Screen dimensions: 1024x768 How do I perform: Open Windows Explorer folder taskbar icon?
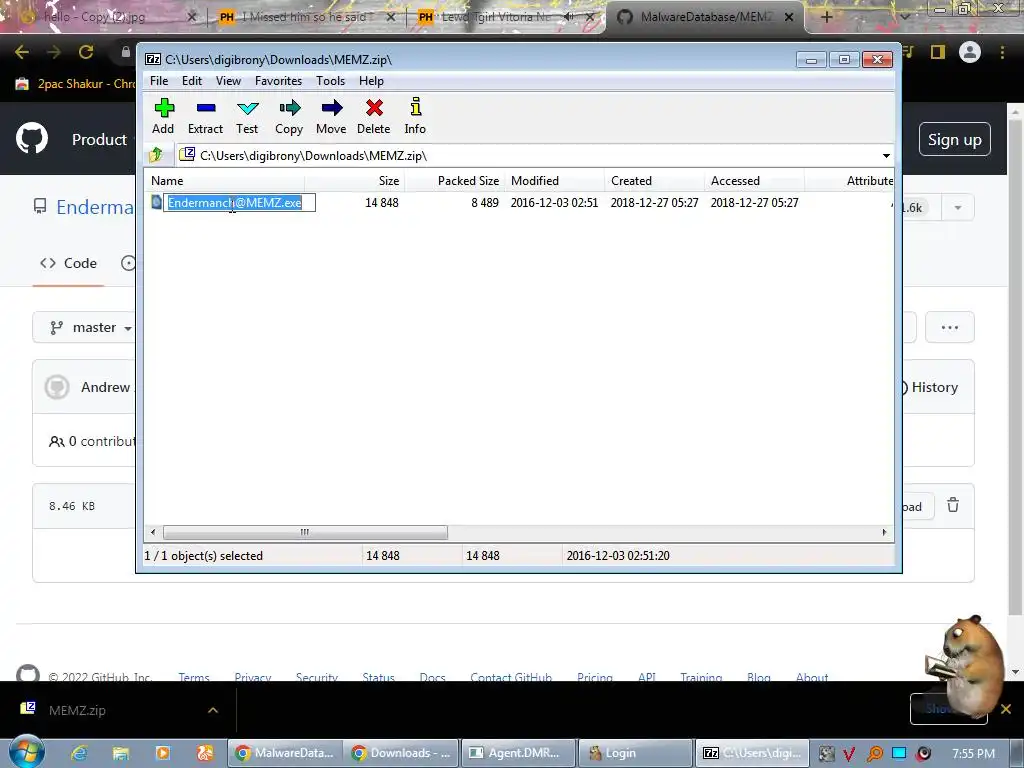pyautogui.click(x=121, y=753)
